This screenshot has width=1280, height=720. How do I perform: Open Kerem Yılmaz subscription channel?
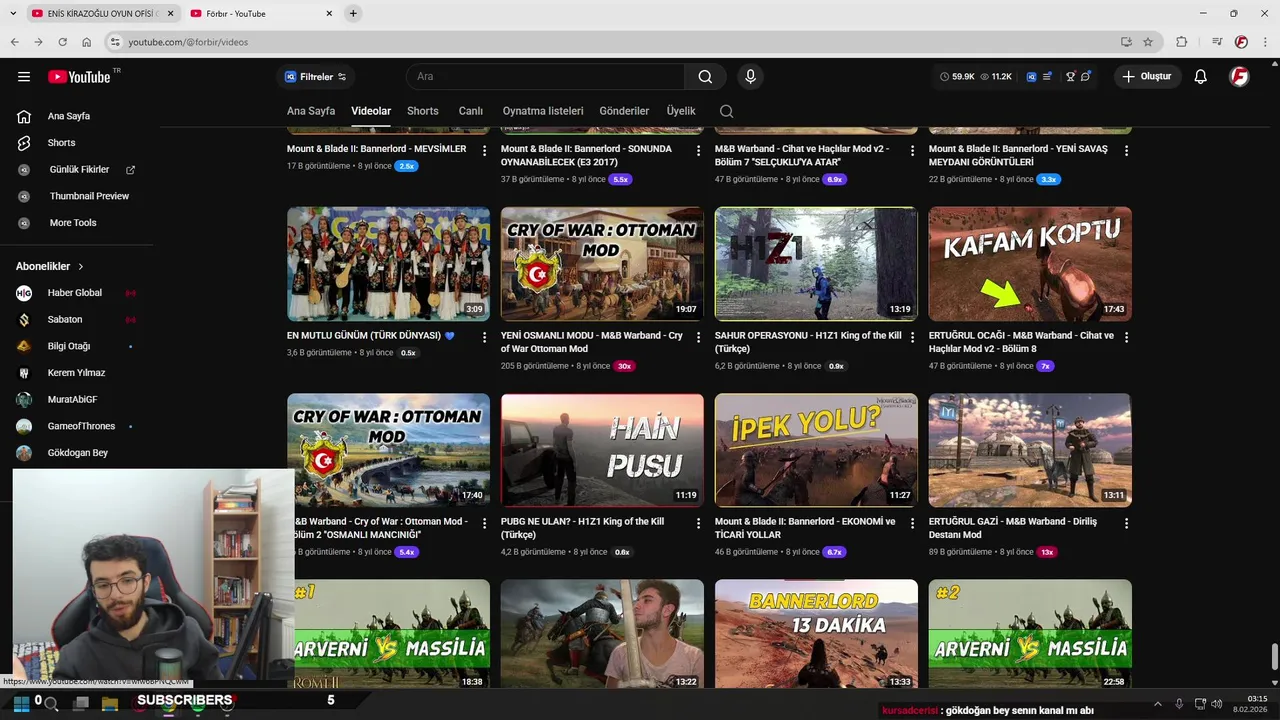pyautogui.click(x=78, y=373)
